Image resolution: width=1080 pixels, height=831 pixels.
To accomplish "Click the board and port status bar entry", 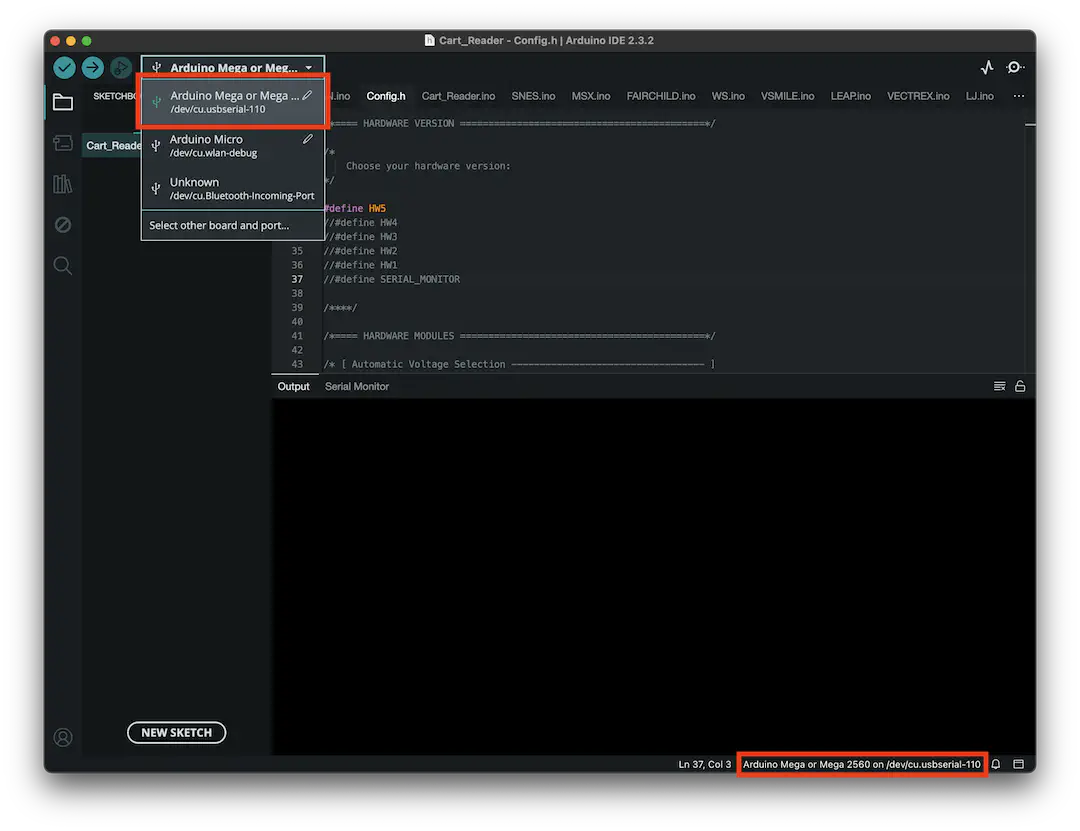I will [x=862, y=764].
